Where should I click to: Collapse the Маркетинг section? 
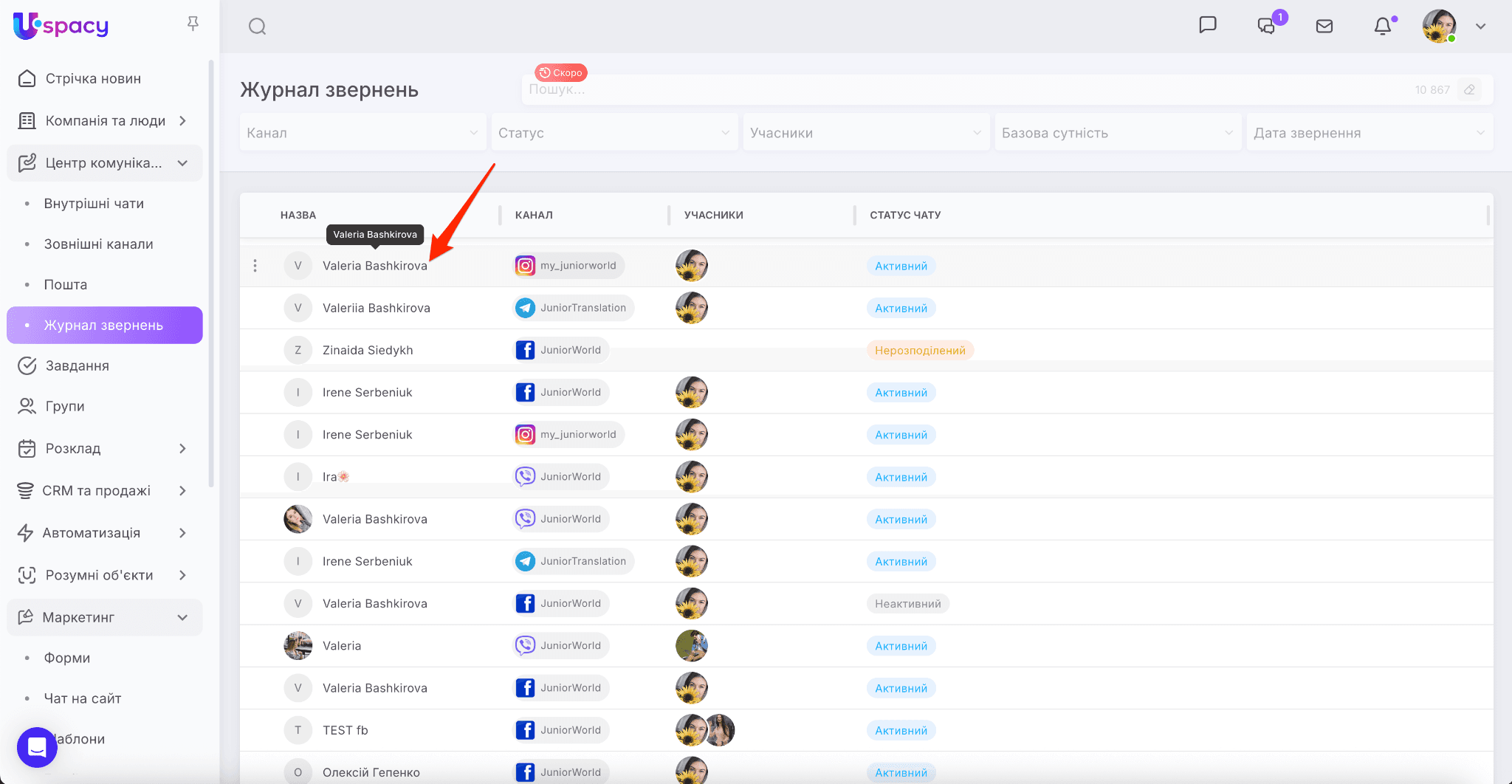tap(182, 617)
